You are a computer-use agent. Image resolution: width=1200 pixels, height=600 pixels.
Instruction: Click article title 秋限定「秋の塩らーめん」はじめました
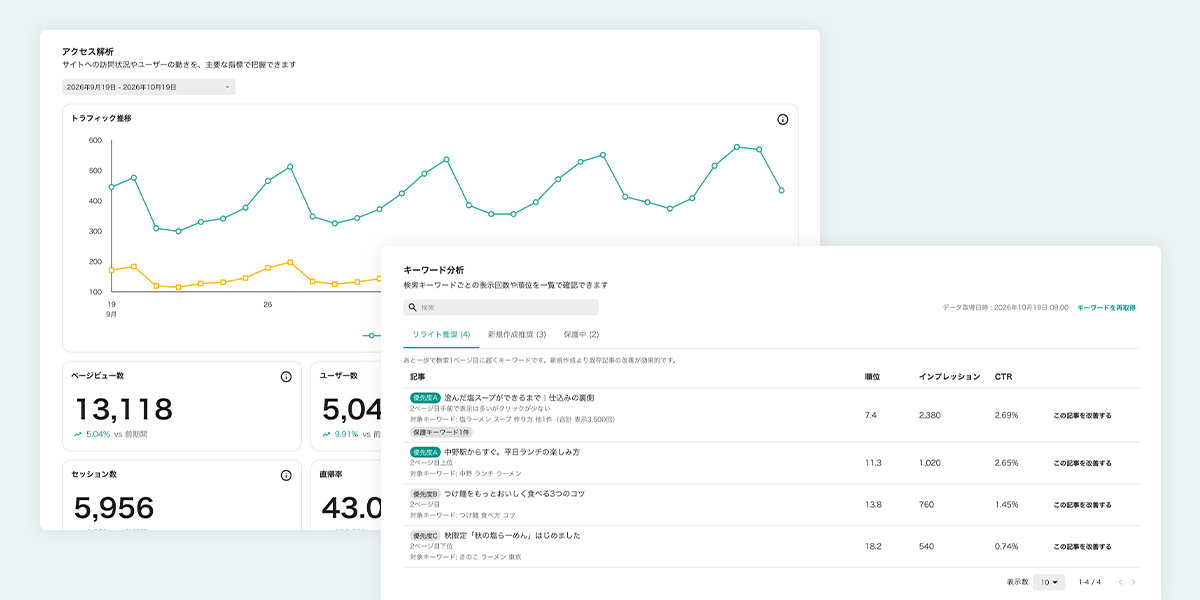512,536
